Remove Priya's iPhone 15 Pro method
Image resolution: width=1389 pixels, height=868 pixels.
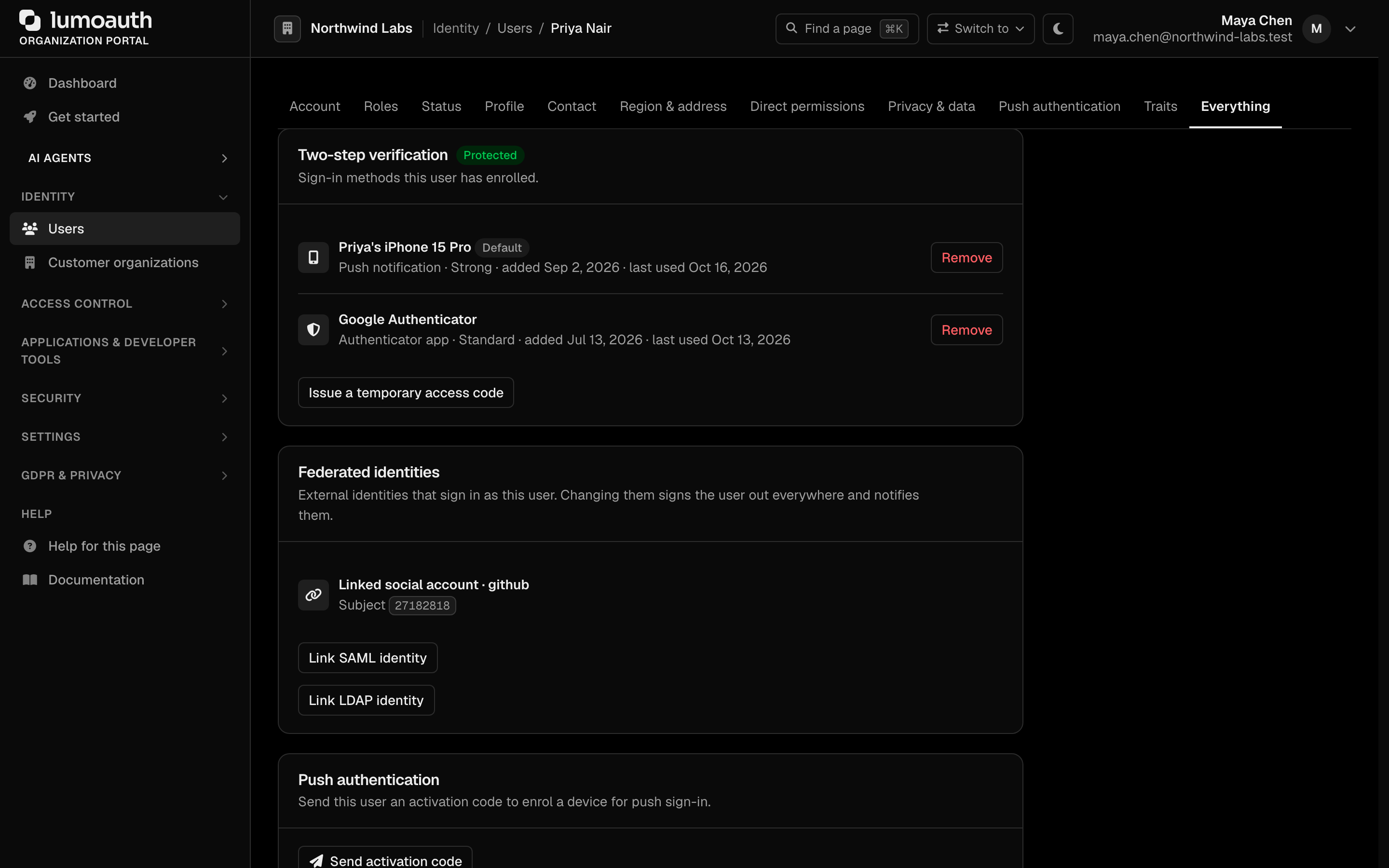point(967,257)
